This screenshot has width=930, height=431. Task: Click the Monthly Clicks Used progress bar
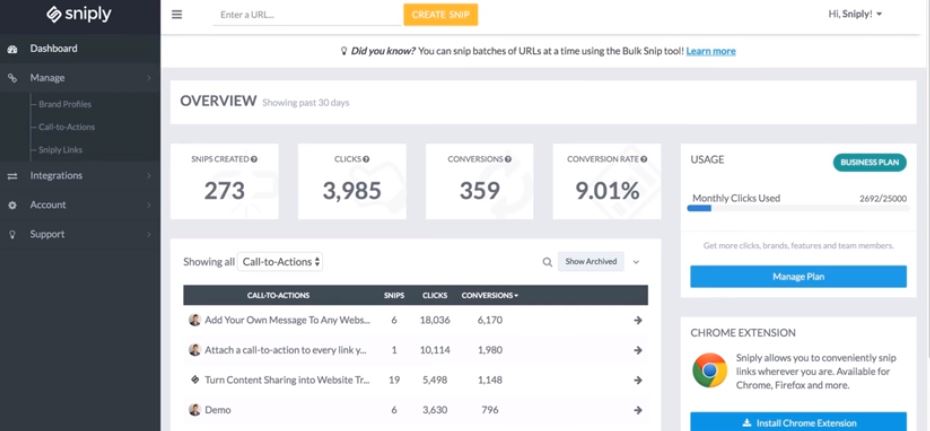pos(797,209)
